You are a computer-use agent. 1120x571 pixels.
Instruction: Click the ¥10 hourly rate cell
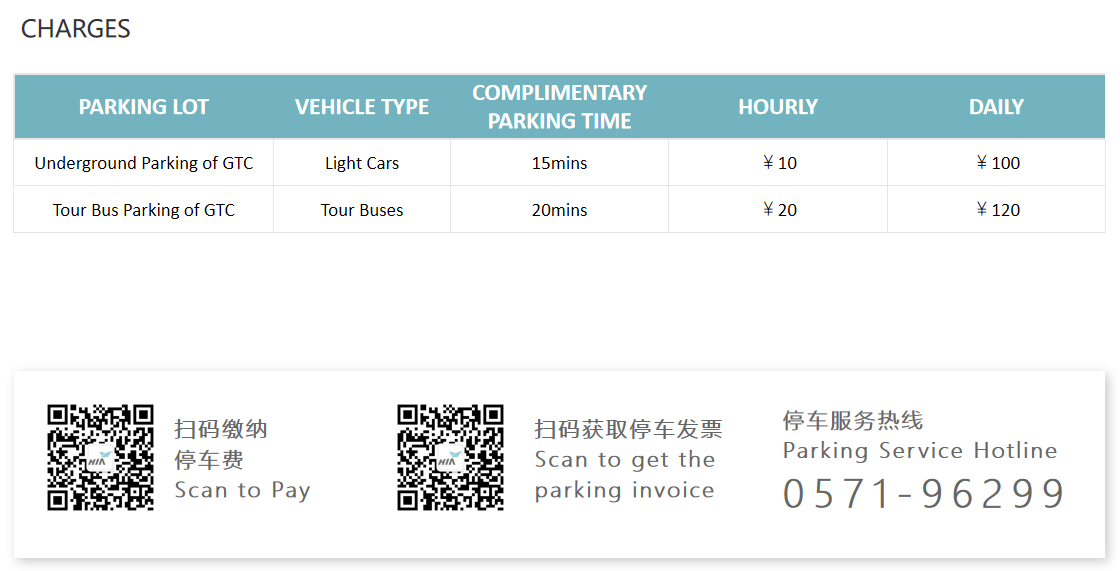tap(779, 163)
